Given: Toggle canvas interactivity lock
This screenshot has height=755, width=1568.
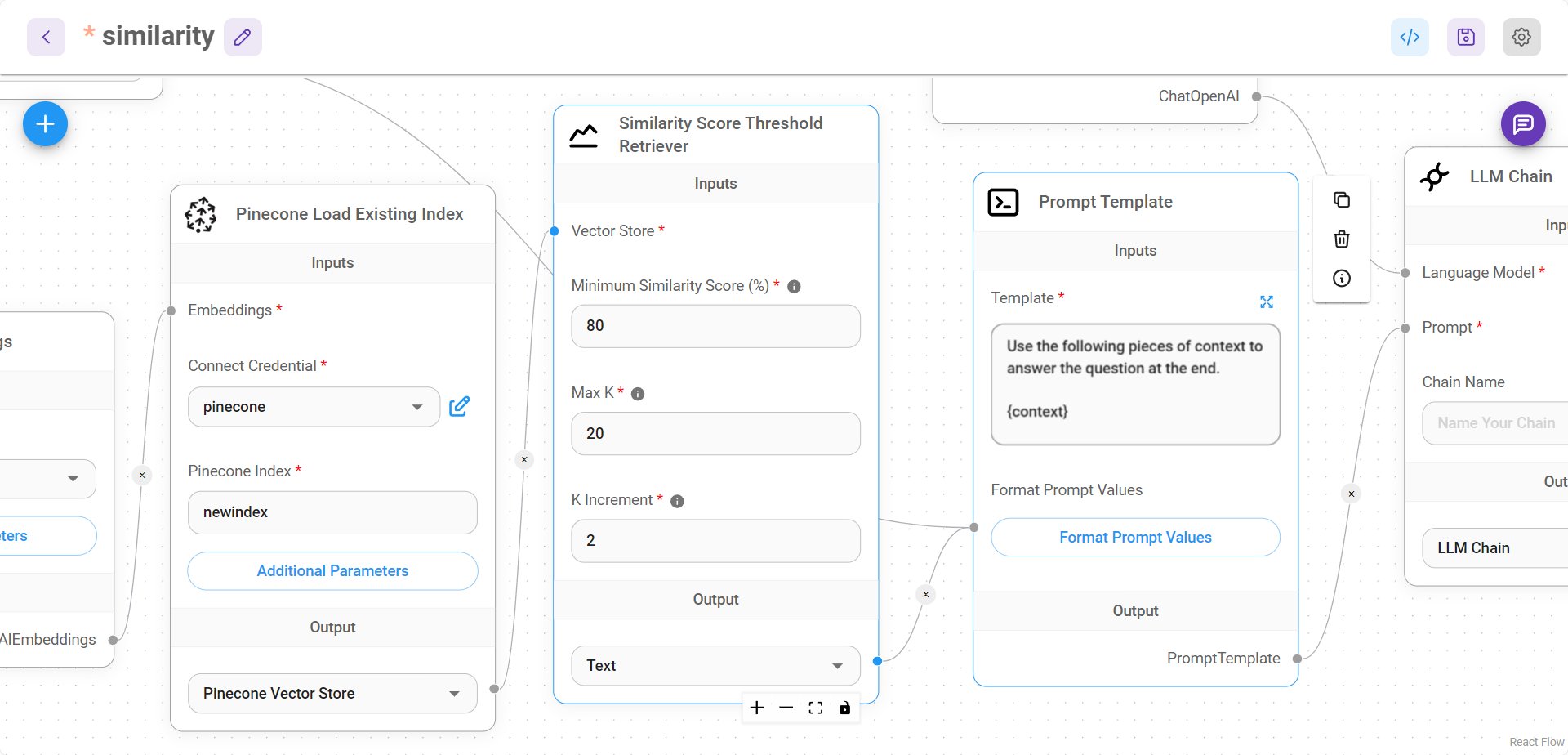Looking at the screenshot, I should click(845, 708).
